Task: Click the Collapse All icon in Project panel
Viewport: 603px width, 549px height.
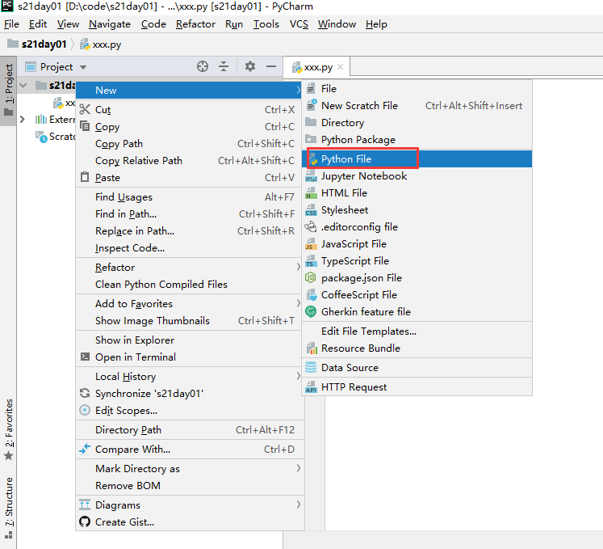Action: point(227,67)
